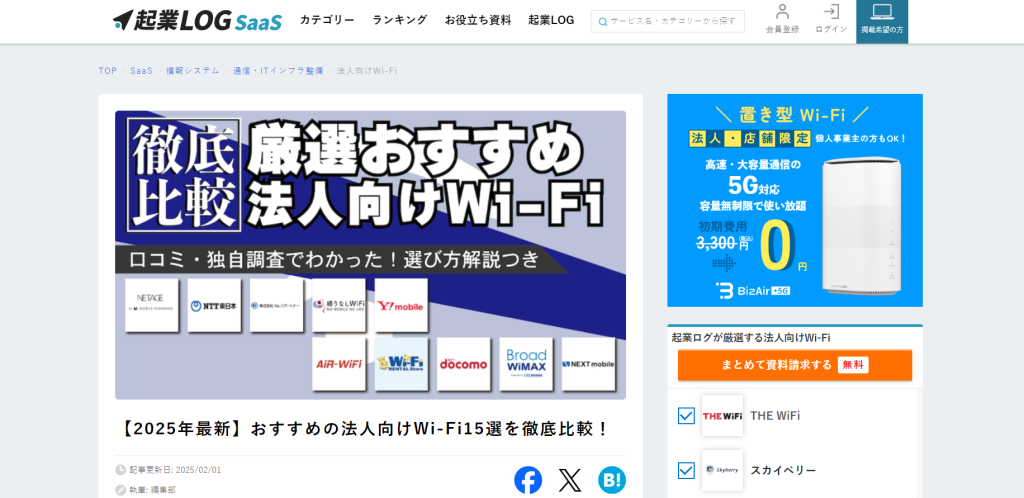Click the 徹底比較 hero banner image
The height and width of the screenshot is (498, 1024).
click(x=370, y=255)
